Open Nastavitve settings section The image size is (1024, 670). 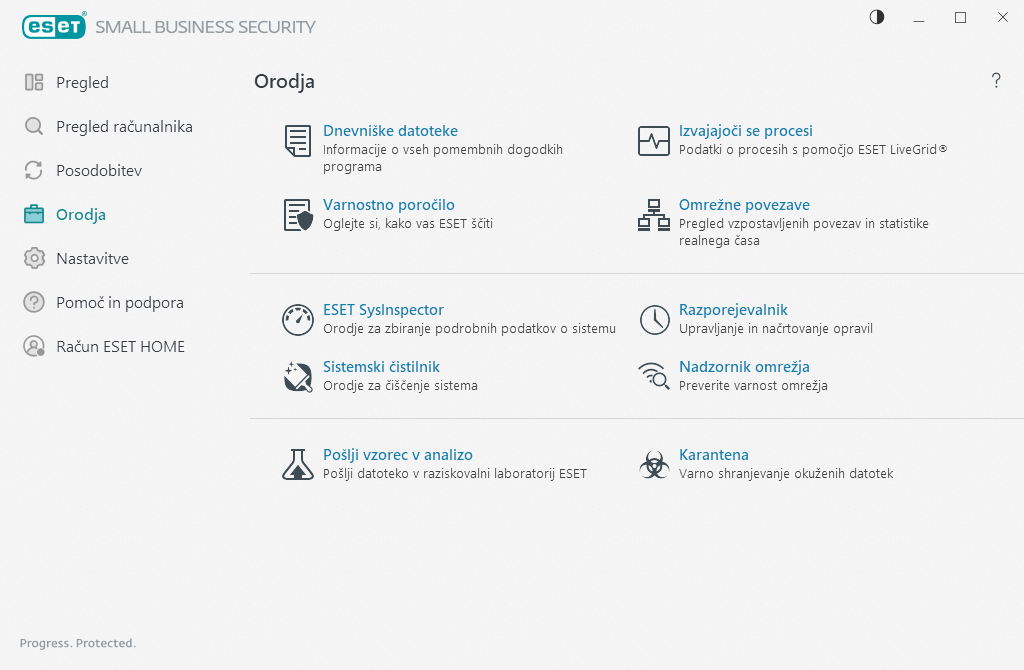pos(93,259)
